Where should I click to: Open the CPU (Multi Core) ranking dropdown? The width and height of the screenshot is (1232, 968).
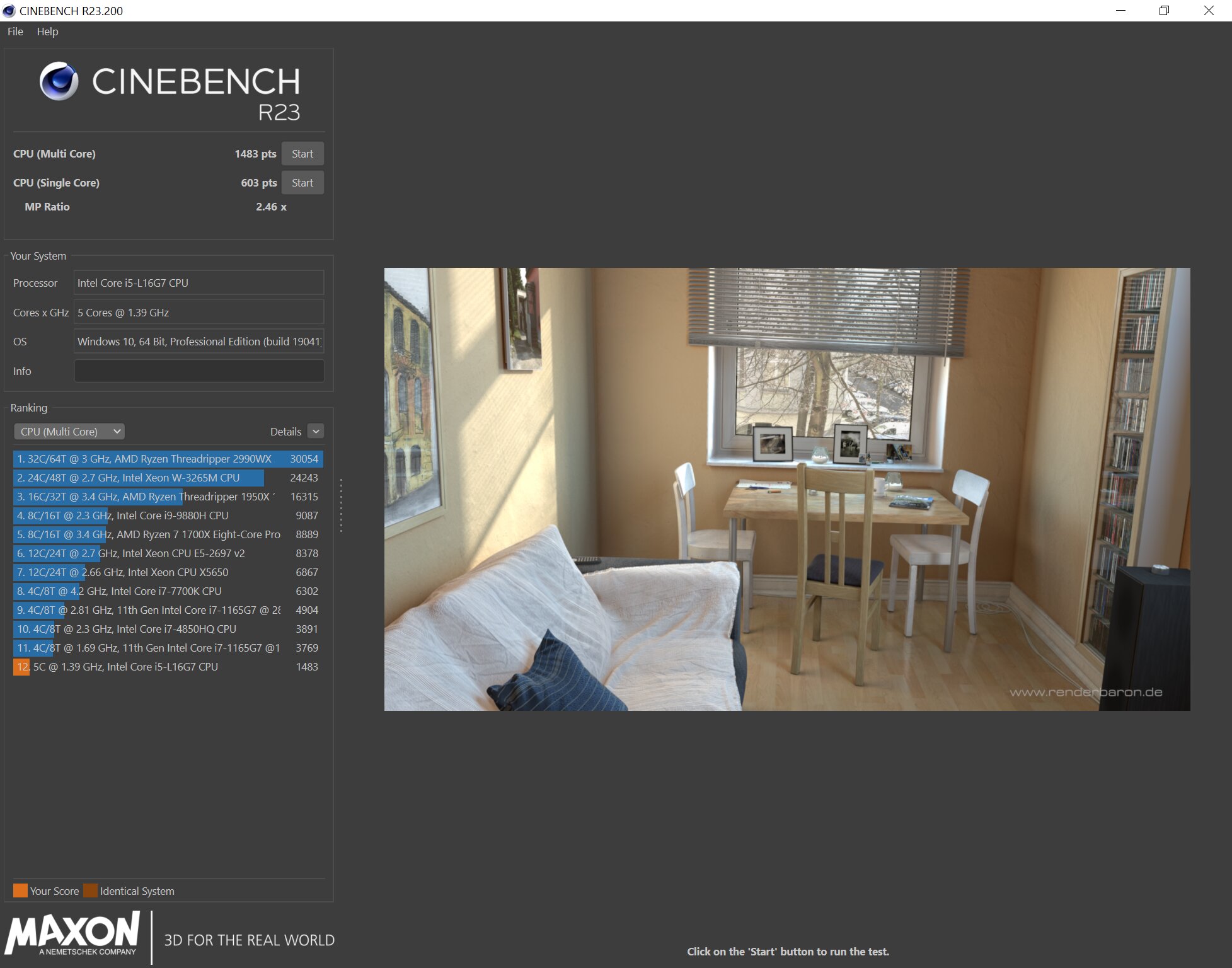click(69, 432)
